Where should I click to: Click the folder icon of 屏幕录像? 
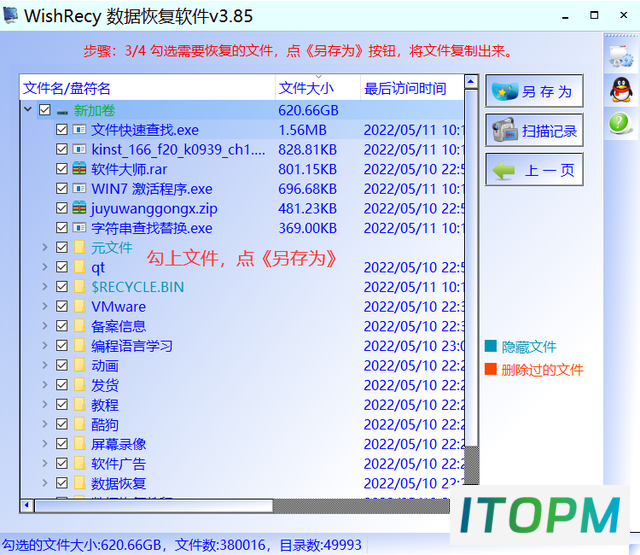[x=80, y=443]
